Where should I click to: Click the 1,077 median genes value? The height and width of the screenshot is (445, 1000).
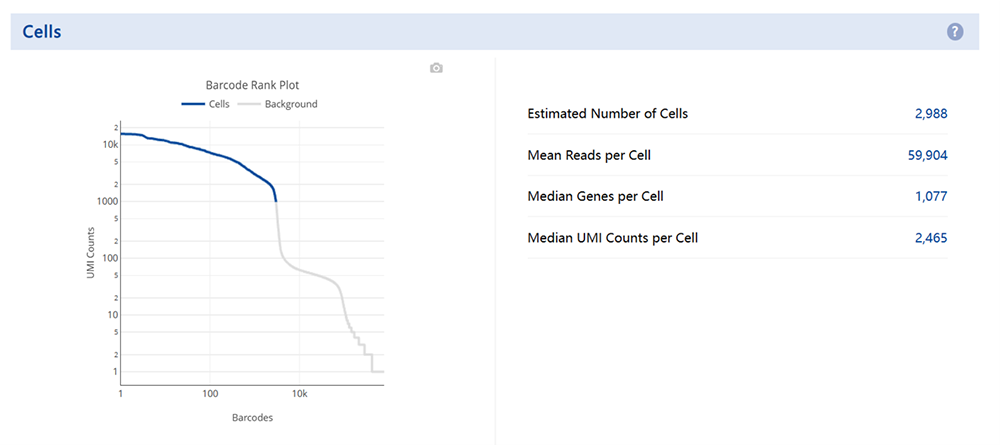[x=930, y=196]
